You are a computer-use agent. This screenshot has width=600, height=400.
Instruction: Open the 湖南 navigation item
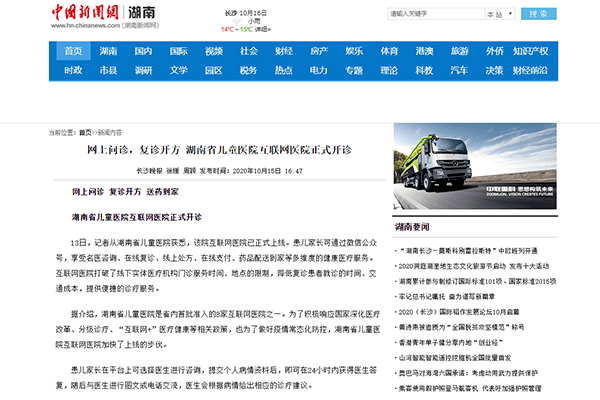point(108,51)
